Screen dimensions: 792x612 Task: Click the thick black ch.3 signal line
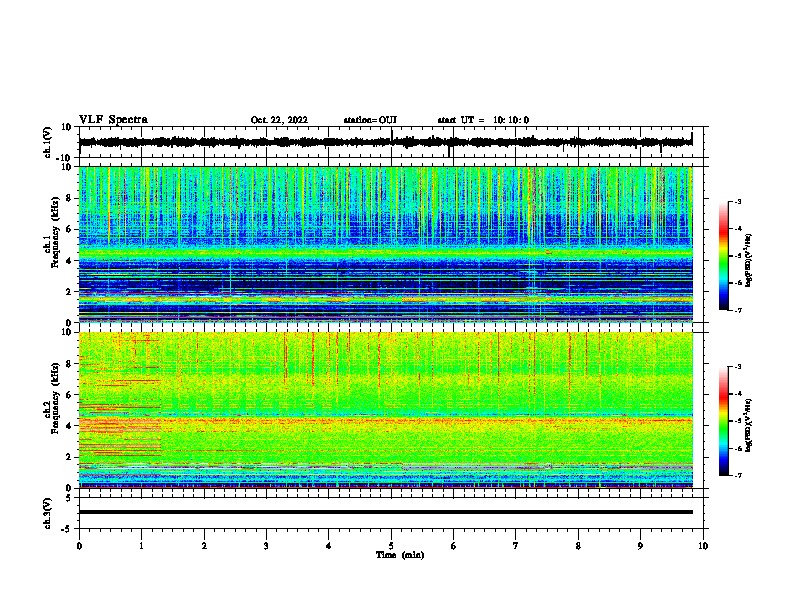(x=386, y=512)
